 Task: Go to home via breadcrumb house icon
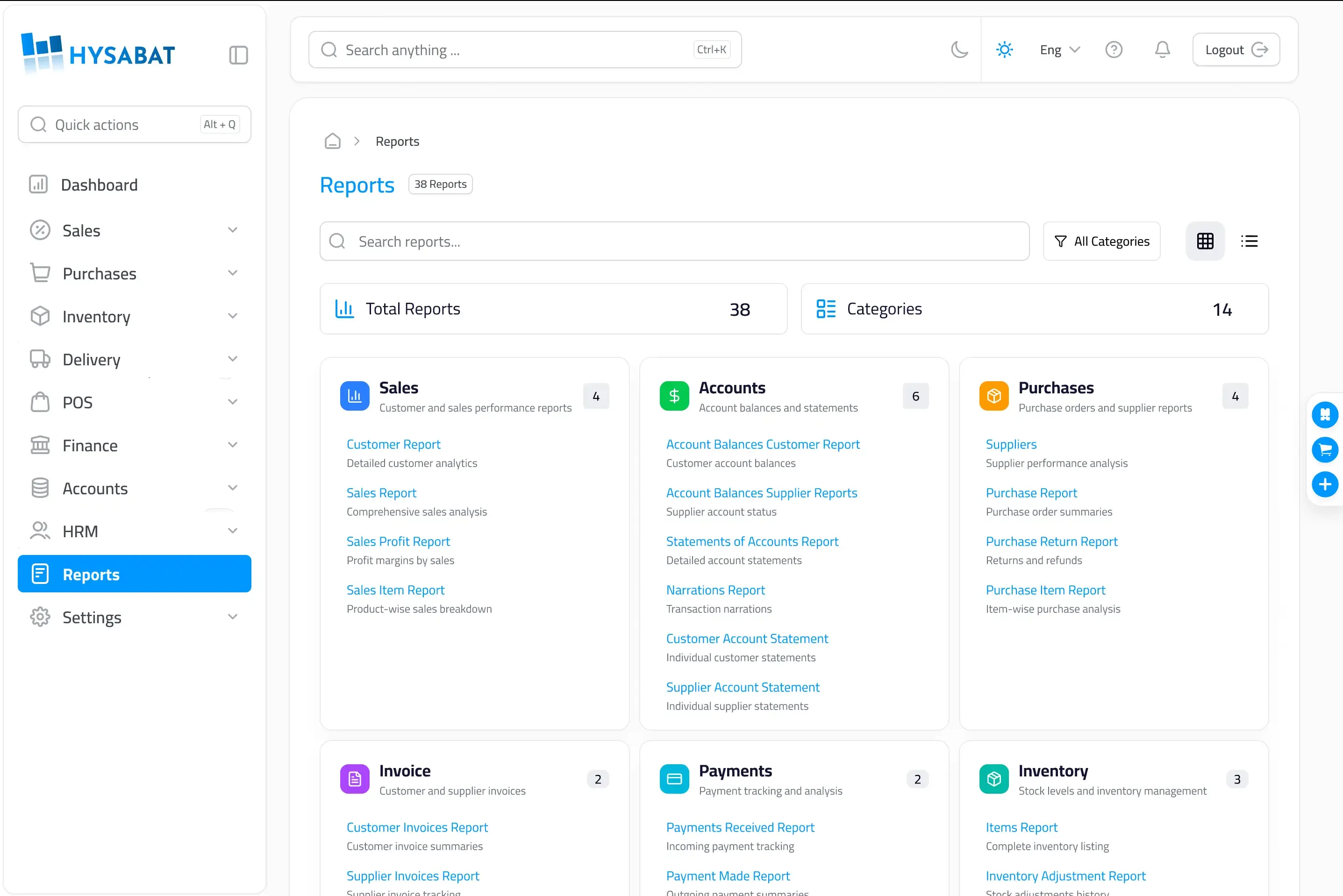[x=332, y=141]
